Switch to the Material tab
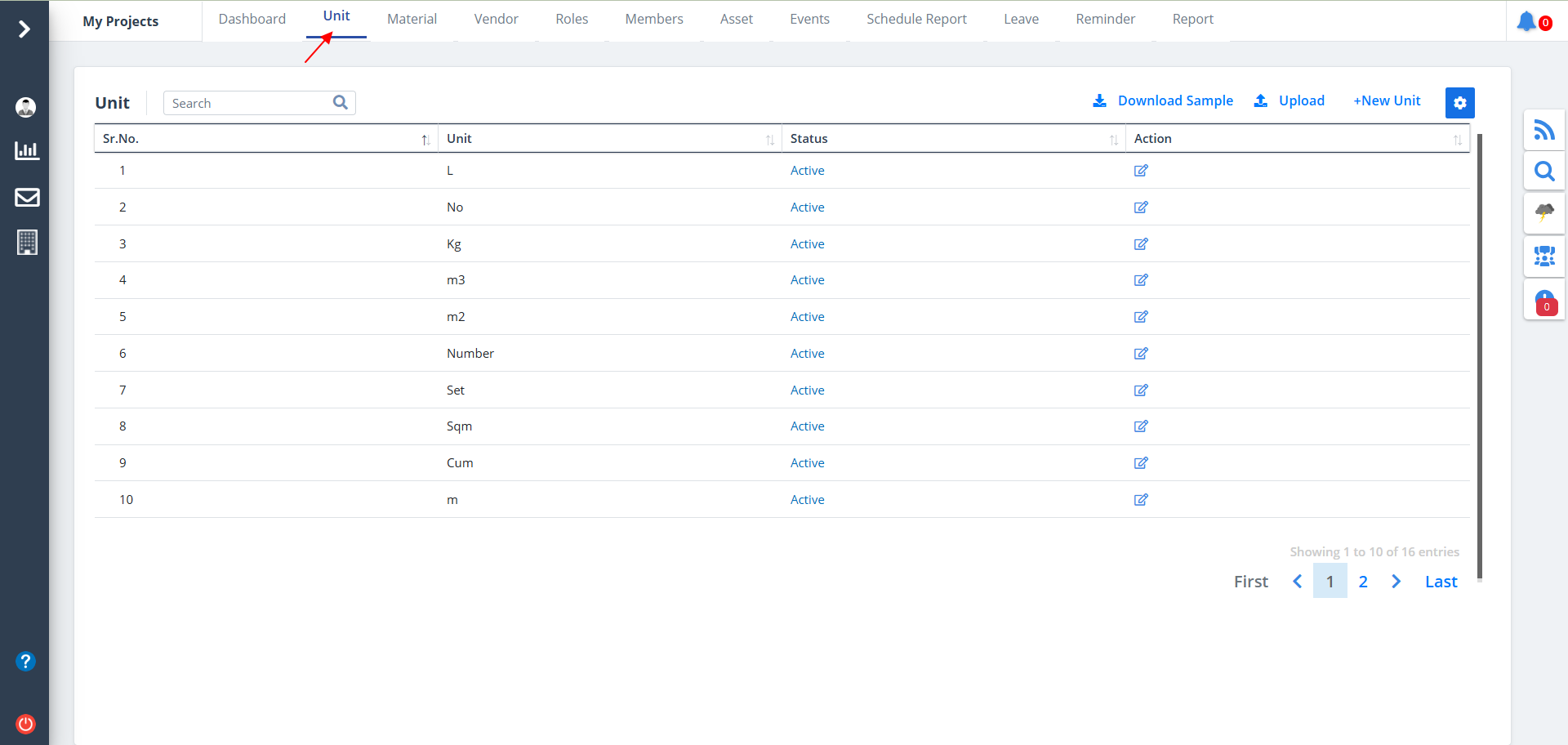1568x745 pixels. coord(412,19)
